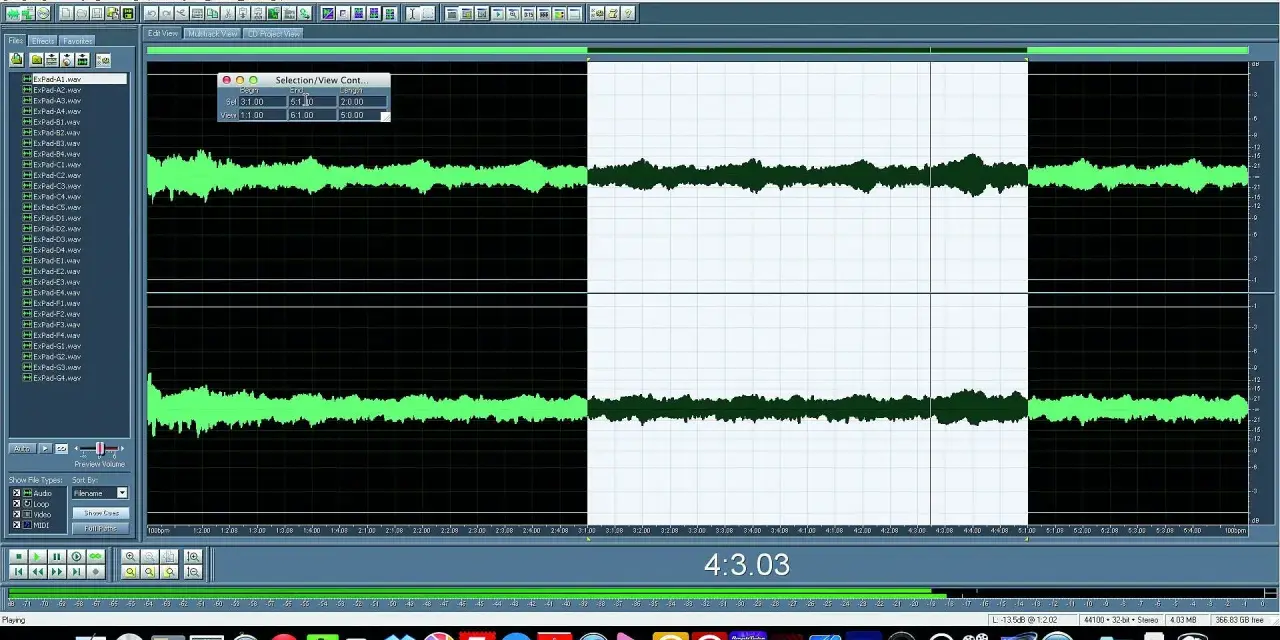Click the large 4:3.03 time display
1280x640 pixels.
(747, 565)
